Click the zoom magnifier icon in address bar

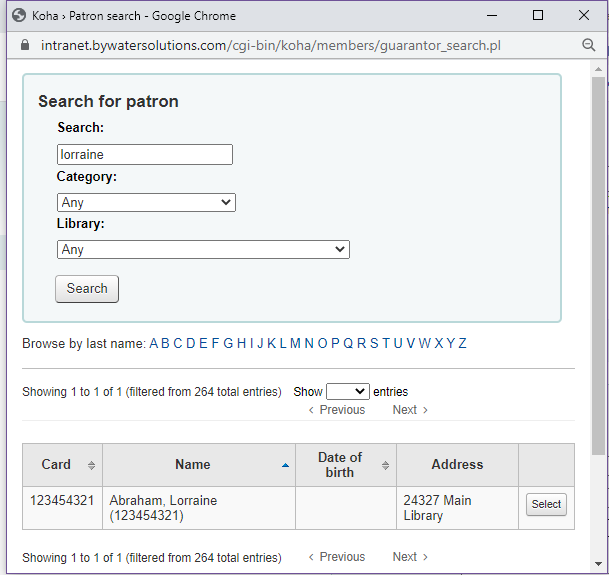pyautogui.click(x=589, y=45)
